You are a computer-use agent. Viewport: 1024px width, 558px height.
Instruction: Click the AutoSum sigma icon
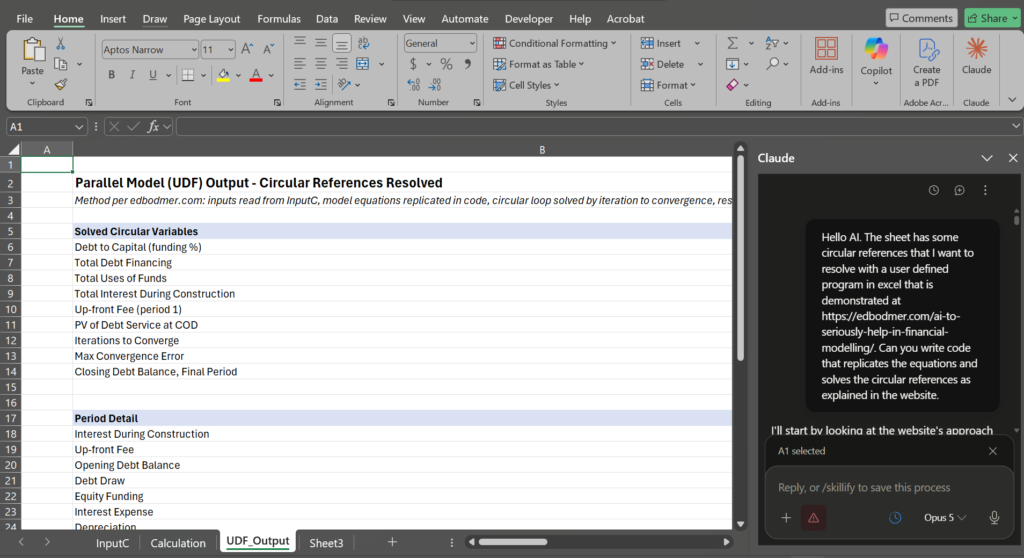click(x=733, y=43)
